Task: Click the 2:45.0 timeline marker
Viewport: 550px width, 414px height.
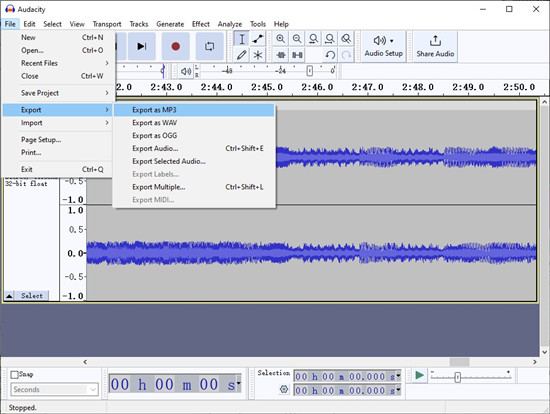Action: (x=267, y=87)
